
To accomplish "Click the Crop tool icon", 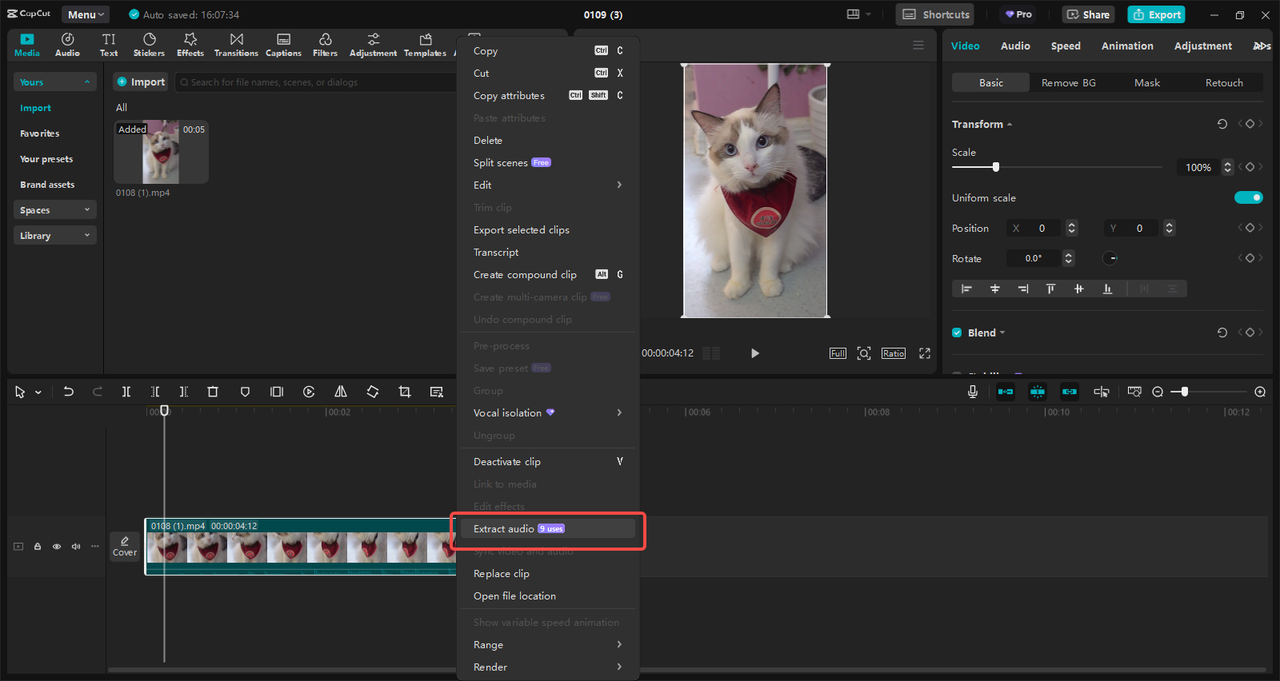I will pyautogui.click(x=405, y=392).
